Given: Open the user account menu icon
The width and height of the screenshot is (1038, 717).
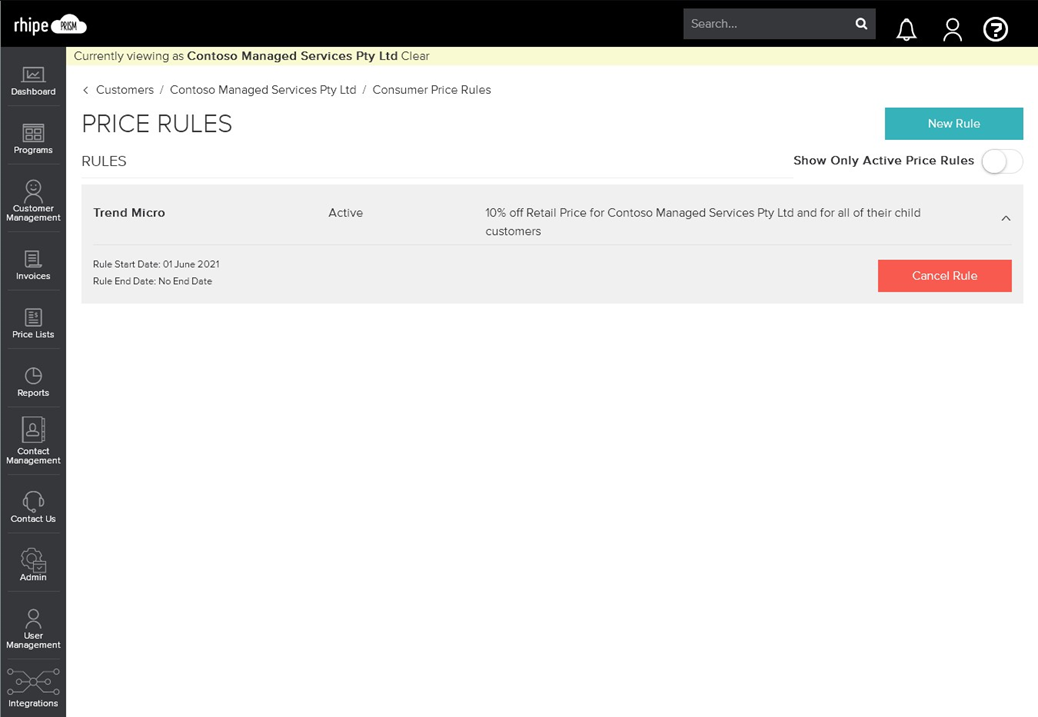Looking at the screenshot, I should click(953, 29).
